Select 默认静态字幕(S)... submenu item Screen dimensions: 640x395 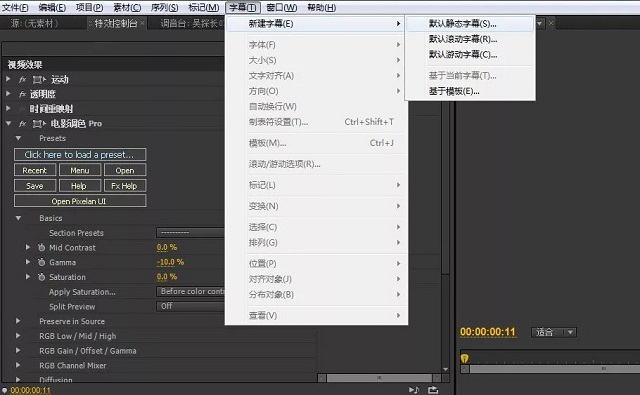point(470,24)
